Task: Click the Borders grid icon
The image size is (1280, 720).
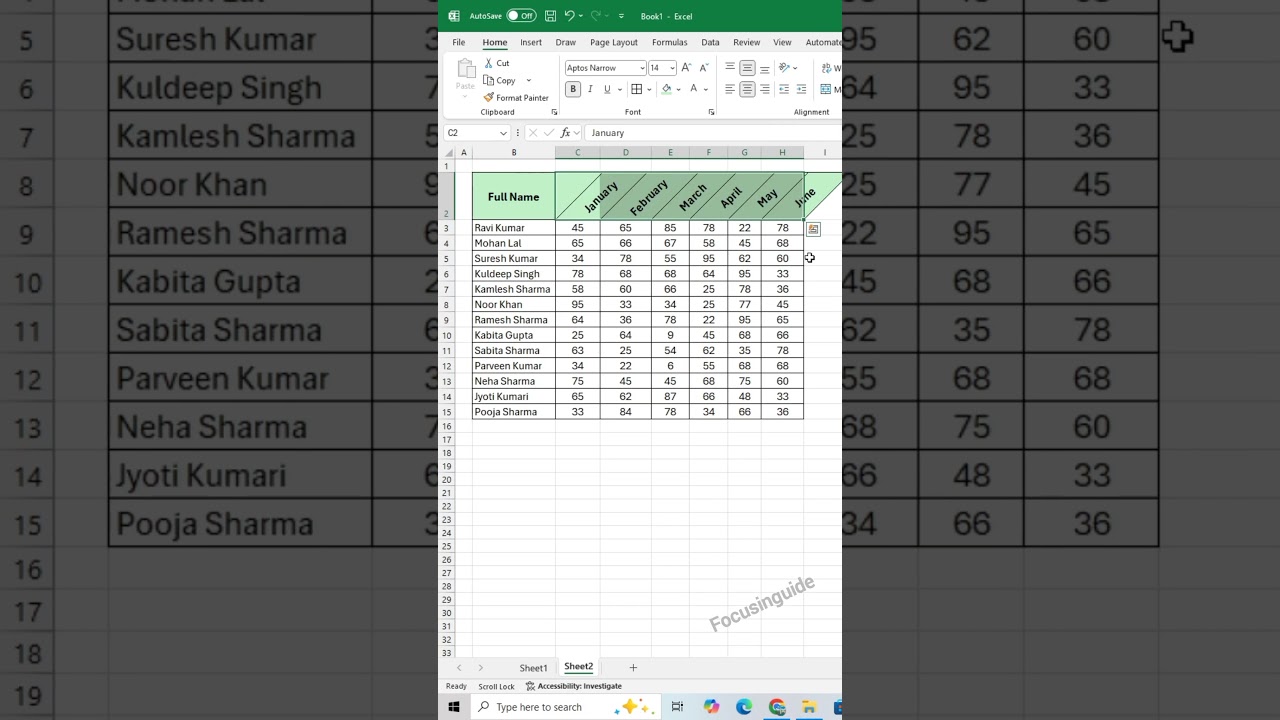Action: [x=636, y=89]
